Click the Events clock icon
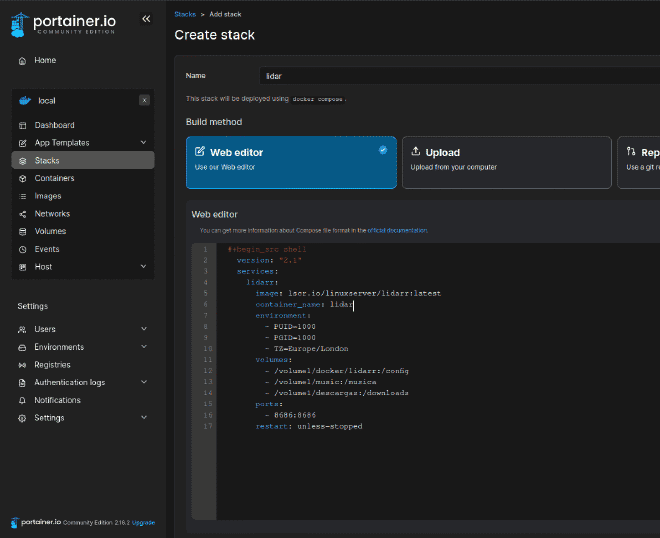660x538 pixels. tap(23, 250)
